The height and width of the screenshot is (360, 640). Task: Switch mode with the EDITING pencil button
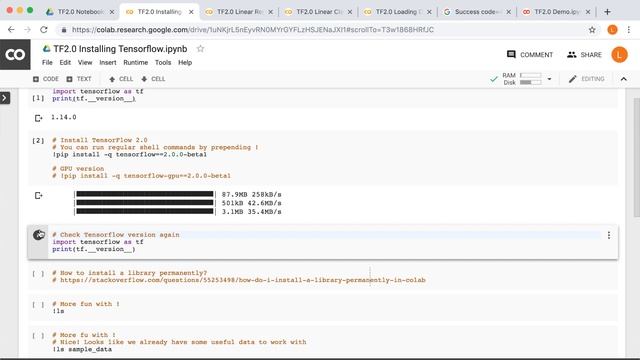coord(587,79)
